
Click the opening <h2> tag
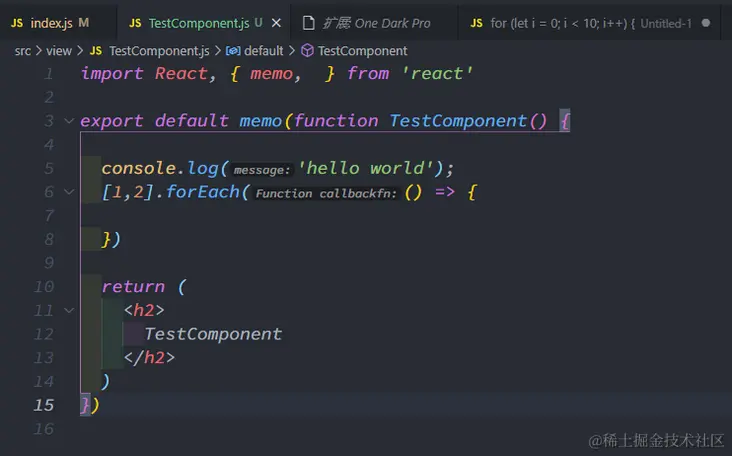point(144,310)
